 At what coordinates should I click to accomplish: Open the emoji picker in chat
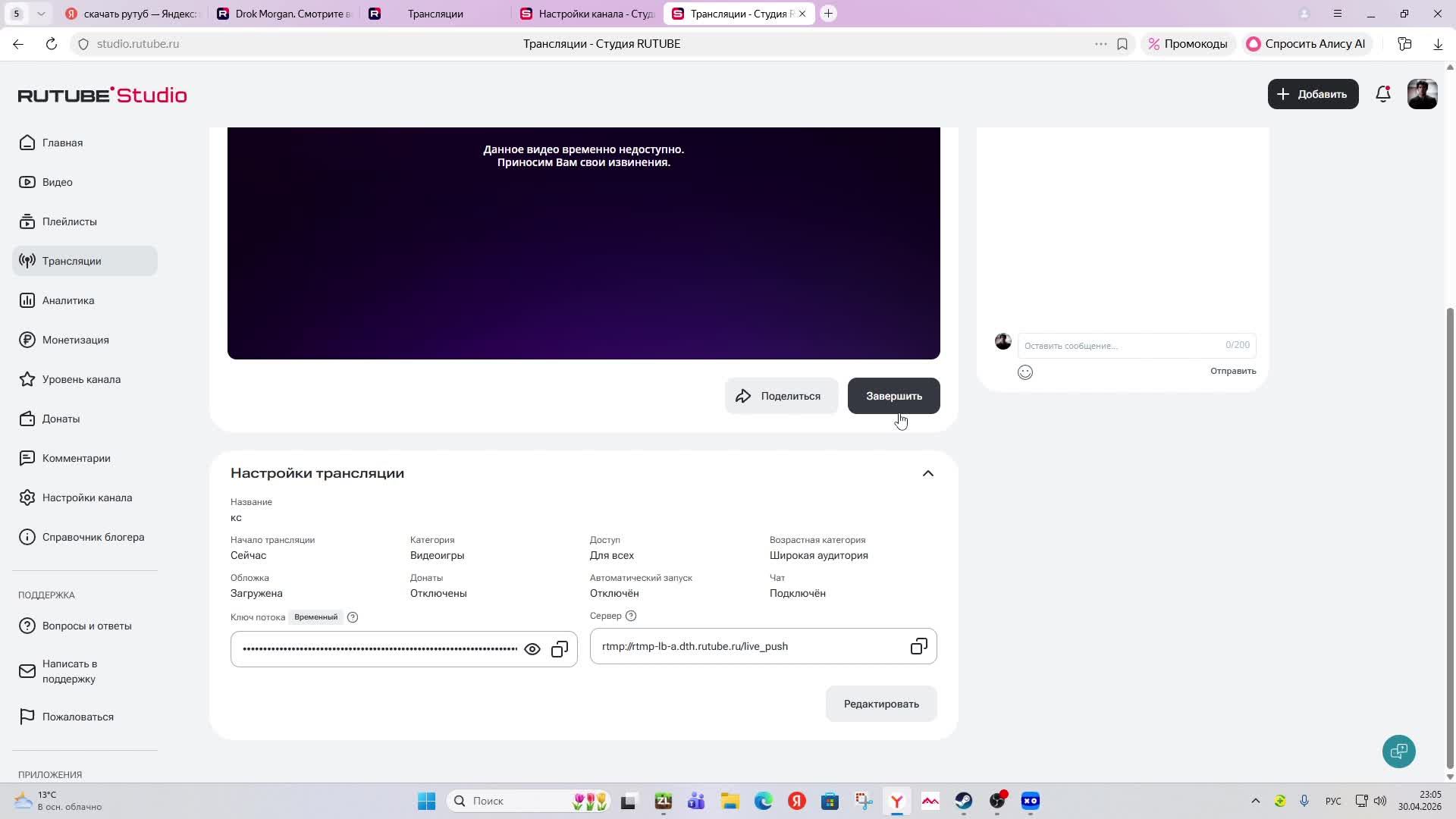[x=1025, y=372]
